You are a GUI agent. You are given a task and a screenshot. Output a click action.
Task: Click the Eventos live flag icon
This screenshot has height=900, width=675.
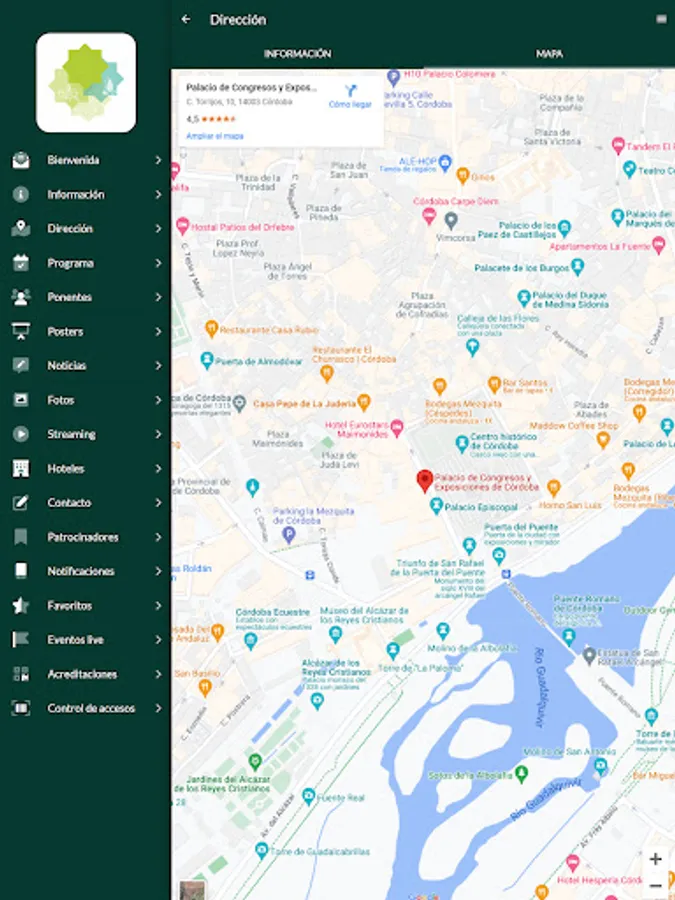coord(21,639)
